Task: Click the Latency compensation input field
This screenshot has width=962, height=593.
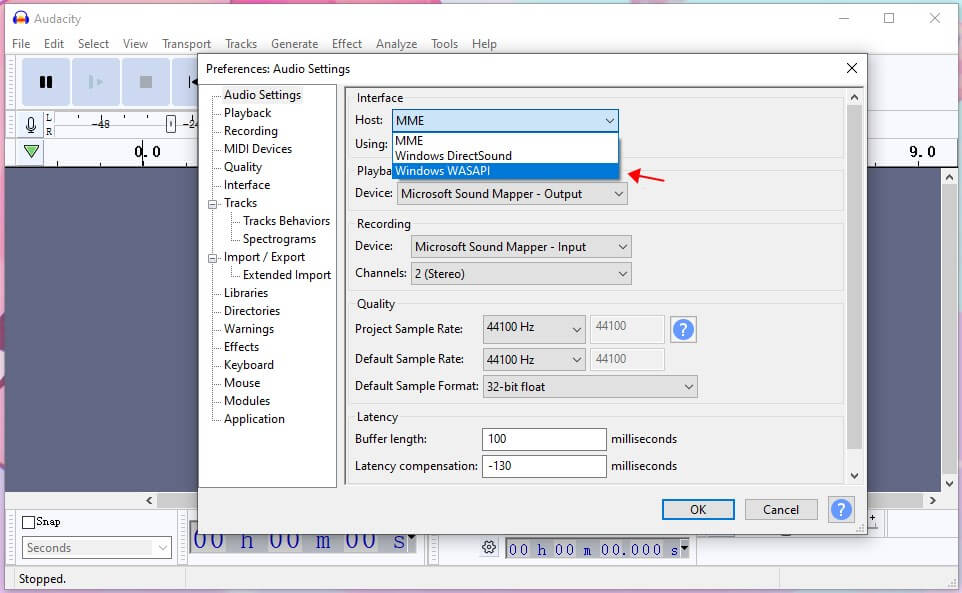Action: click(544, 466)
